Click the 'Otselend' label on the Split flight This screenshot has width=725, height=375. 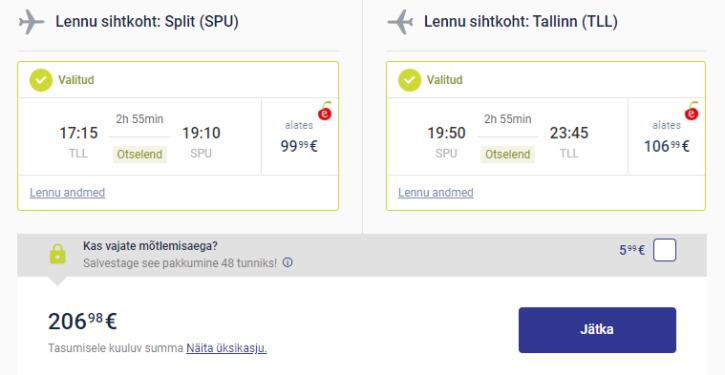140,154
